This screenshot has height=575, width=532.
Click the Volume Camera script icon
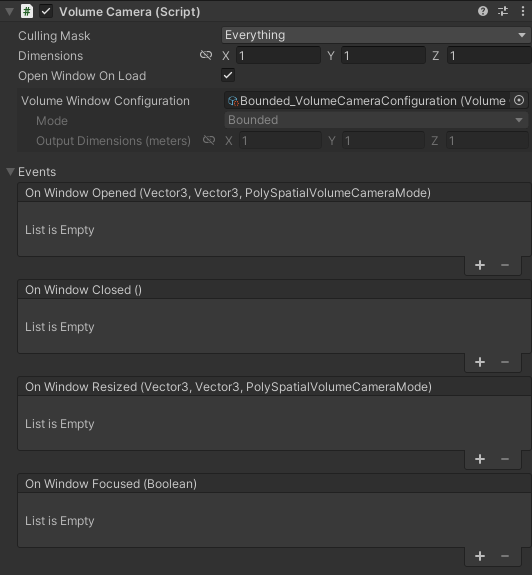(27, 11)
